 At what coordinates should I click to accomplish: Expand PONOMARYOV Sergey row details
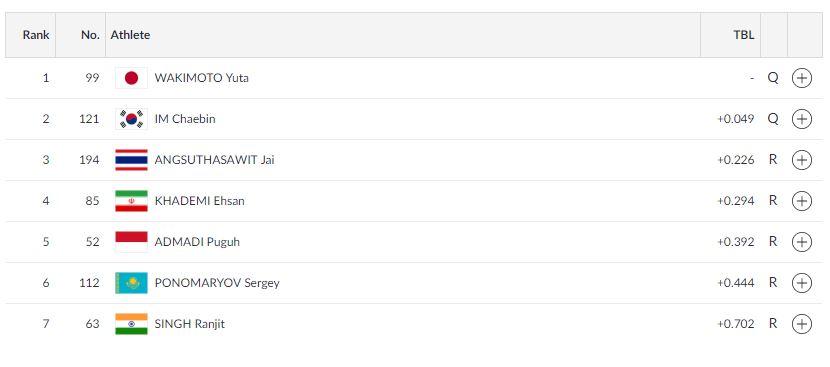click(x=801, y=283)
